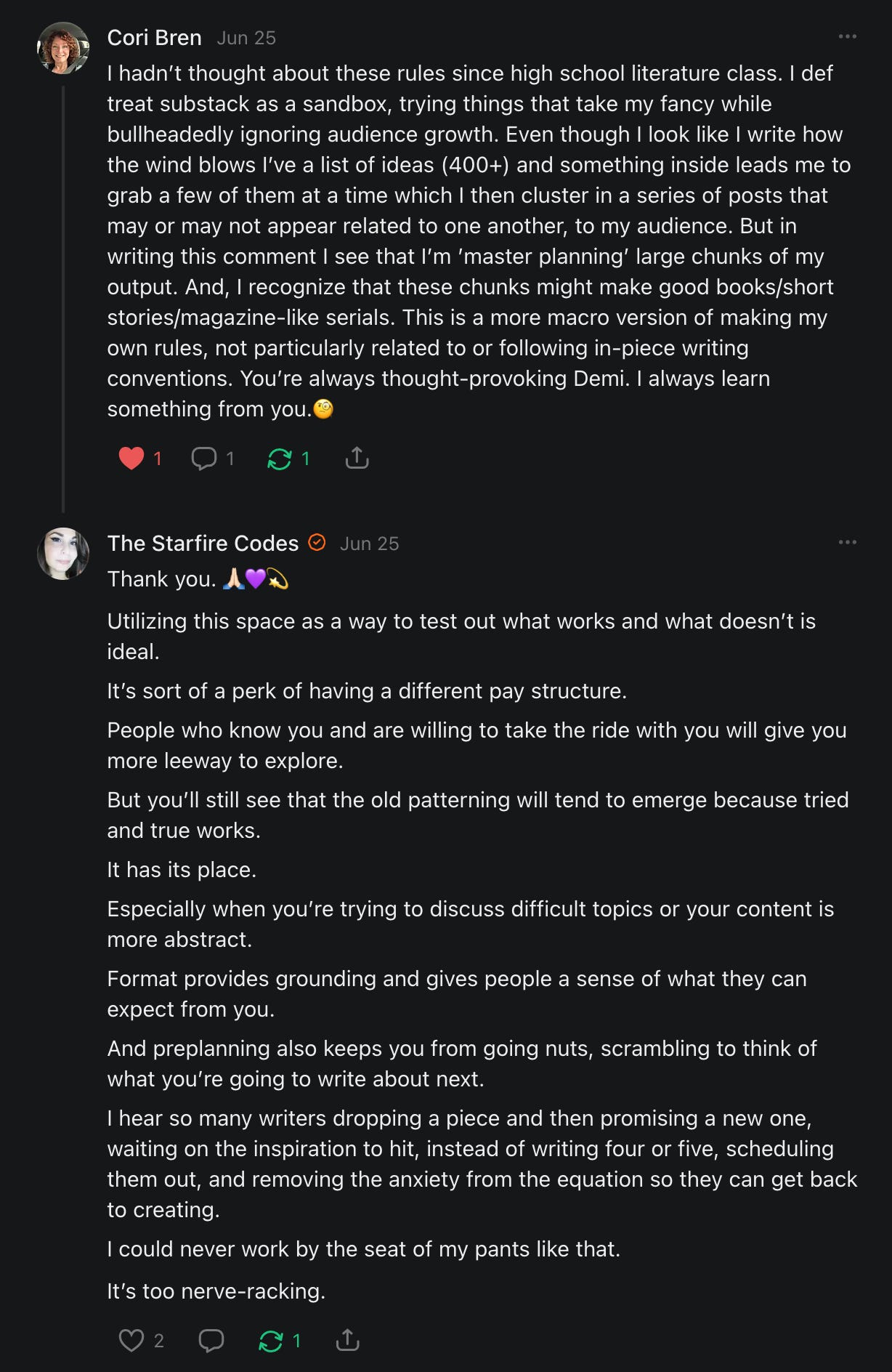Click the verified badge beside Starfire Codes
The width and height of the screenshot is (892, 1372).
(x=317, y=542)
